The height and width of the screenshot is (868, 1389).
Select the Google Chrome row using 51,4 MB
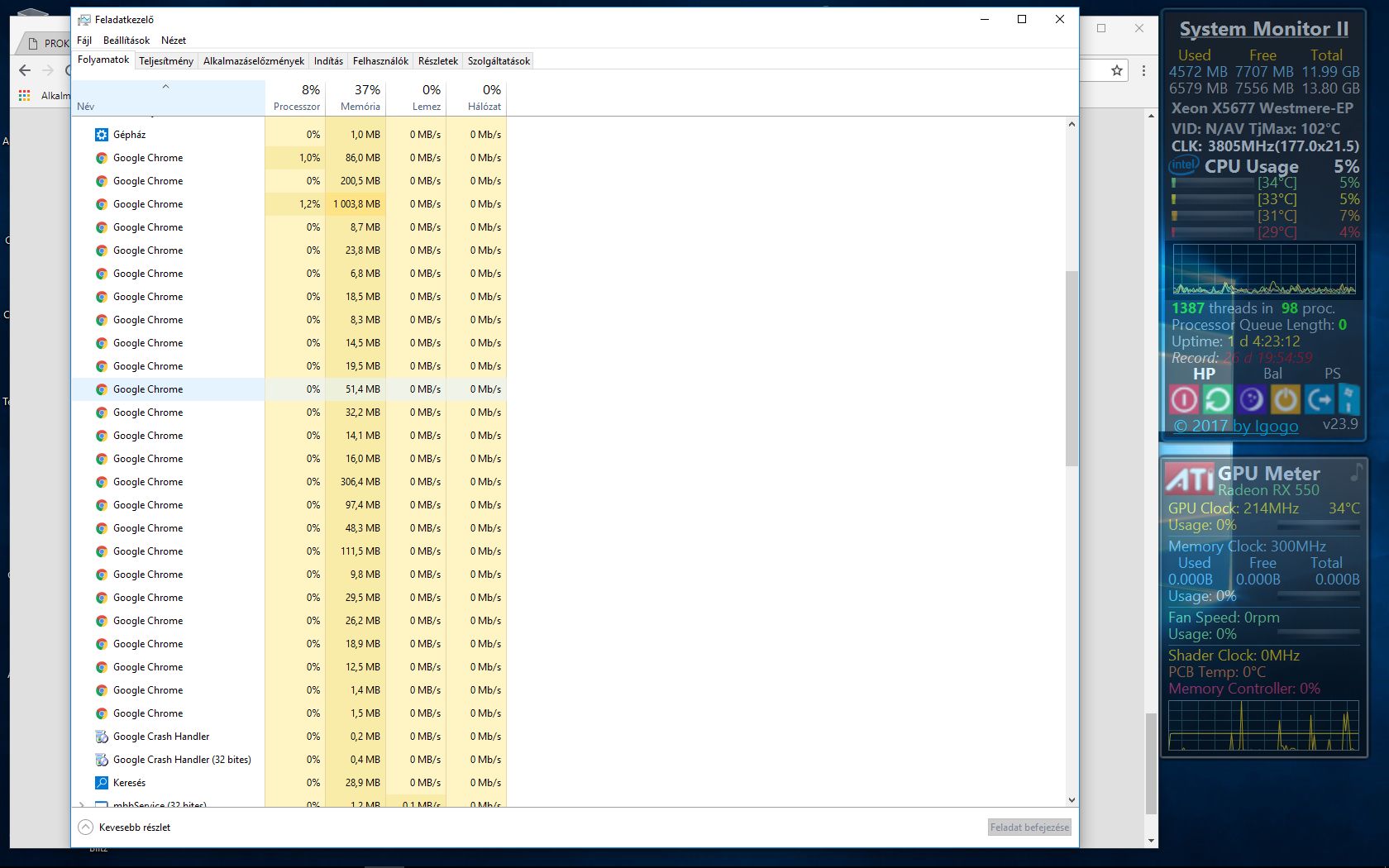(x=289, y=389)
